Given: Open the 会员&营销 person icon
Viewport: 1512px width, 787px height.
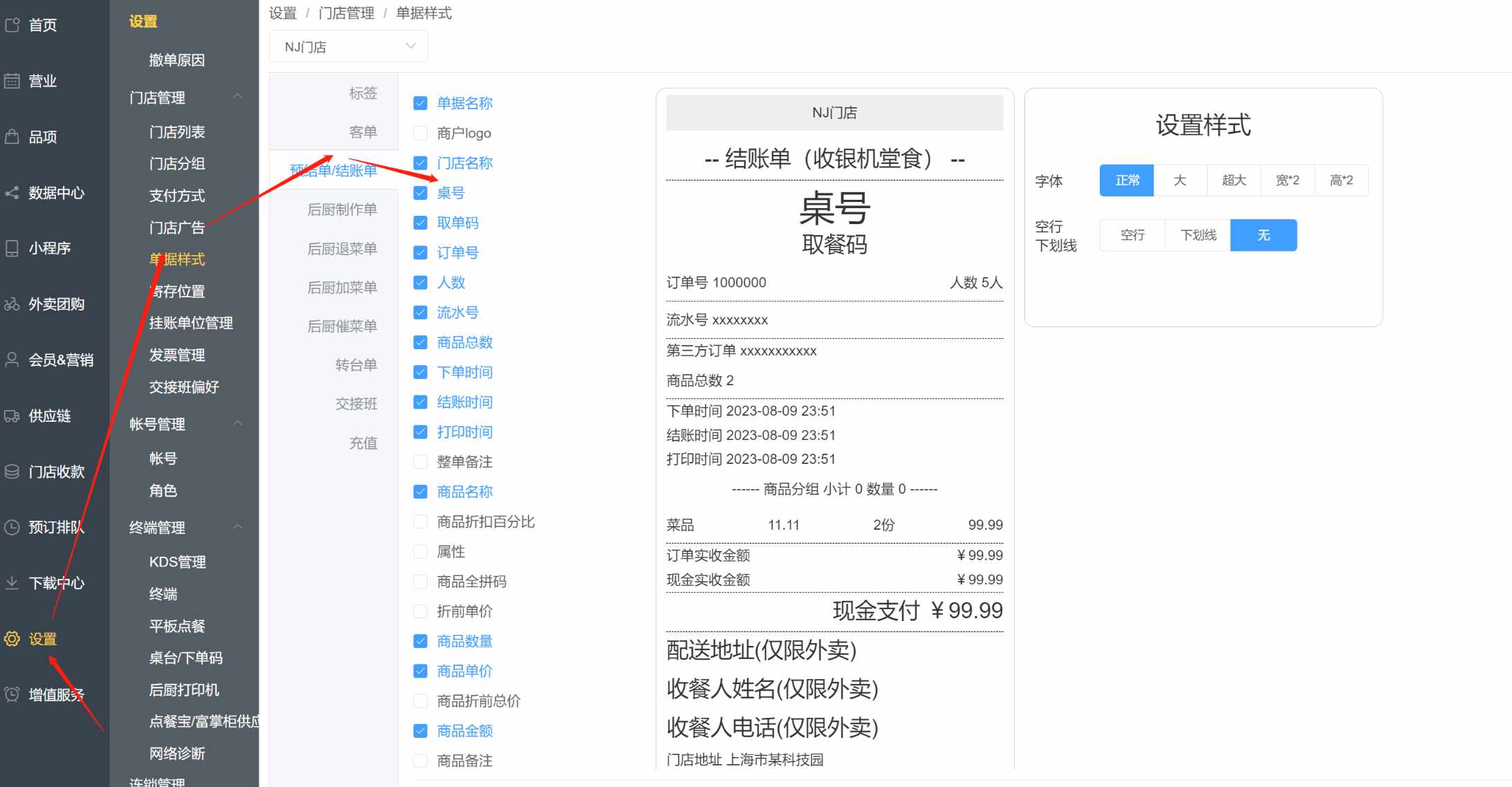Looking at the screenshot, I should (x=12, y=360).
